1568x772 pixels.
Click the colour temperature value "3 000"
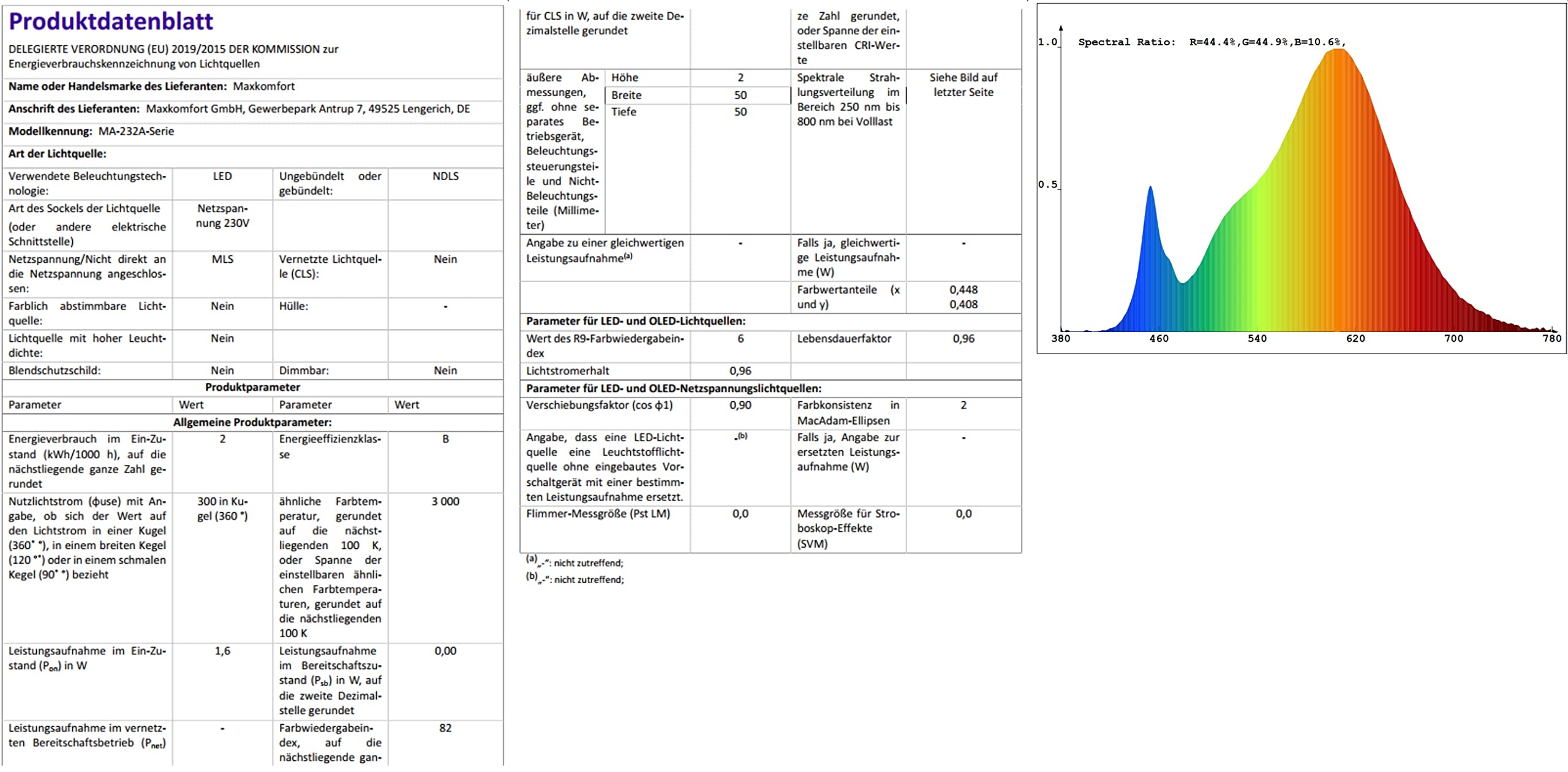click(445, 501)
